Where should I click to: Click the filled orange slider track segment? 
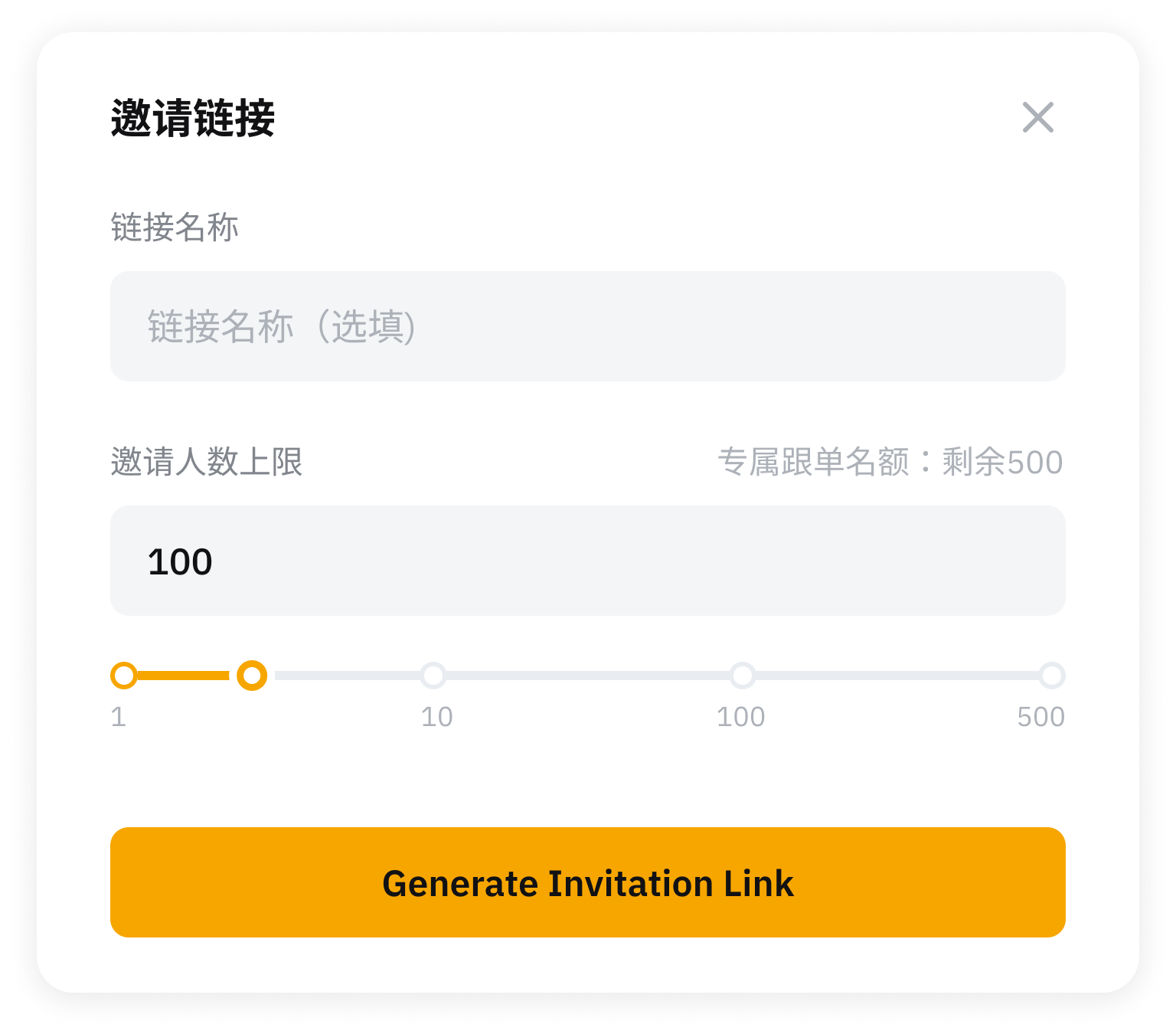(x=184, y=676)
